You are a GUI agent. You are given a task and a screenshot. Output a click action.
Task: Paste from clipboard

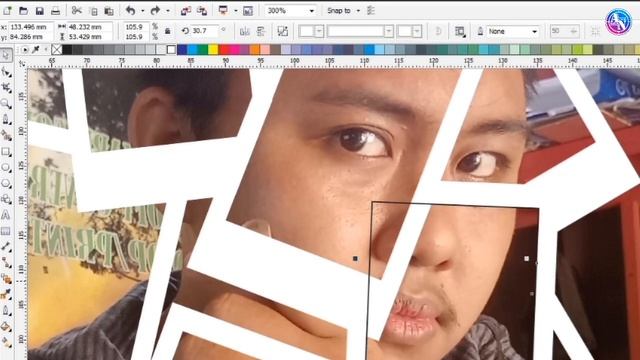[109, 11]
